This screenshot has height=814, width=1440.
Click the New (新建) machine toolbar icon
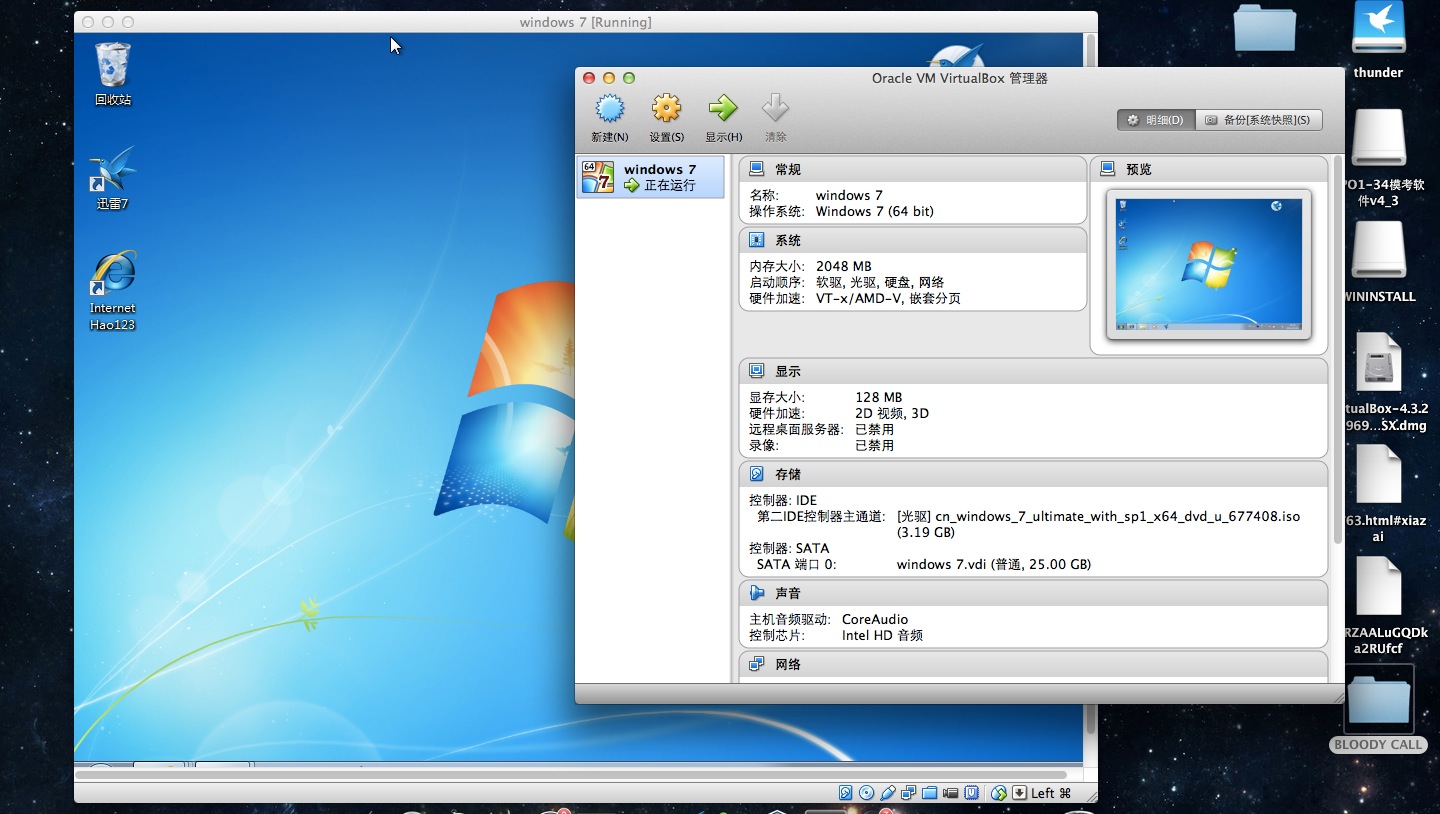[x=609, y=109]
